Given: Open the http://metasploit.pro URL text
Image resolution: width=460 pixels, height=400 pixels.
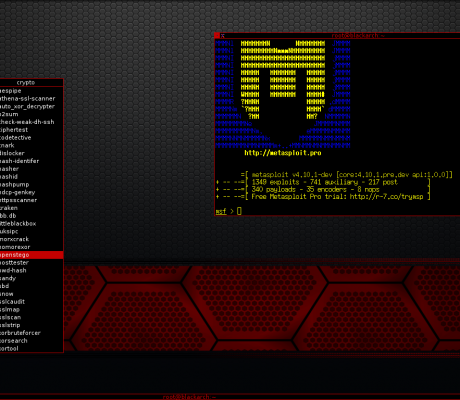Looking at the screenshot, I should (283, 153).
